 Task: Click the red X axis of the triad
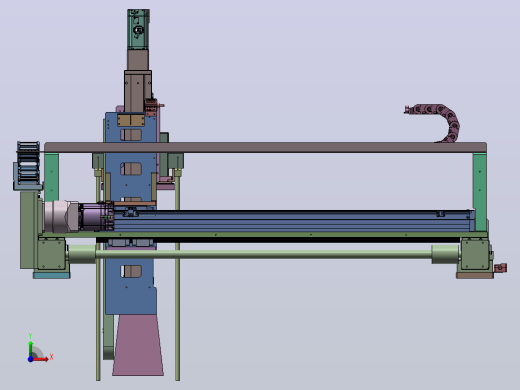coord(41,359)
